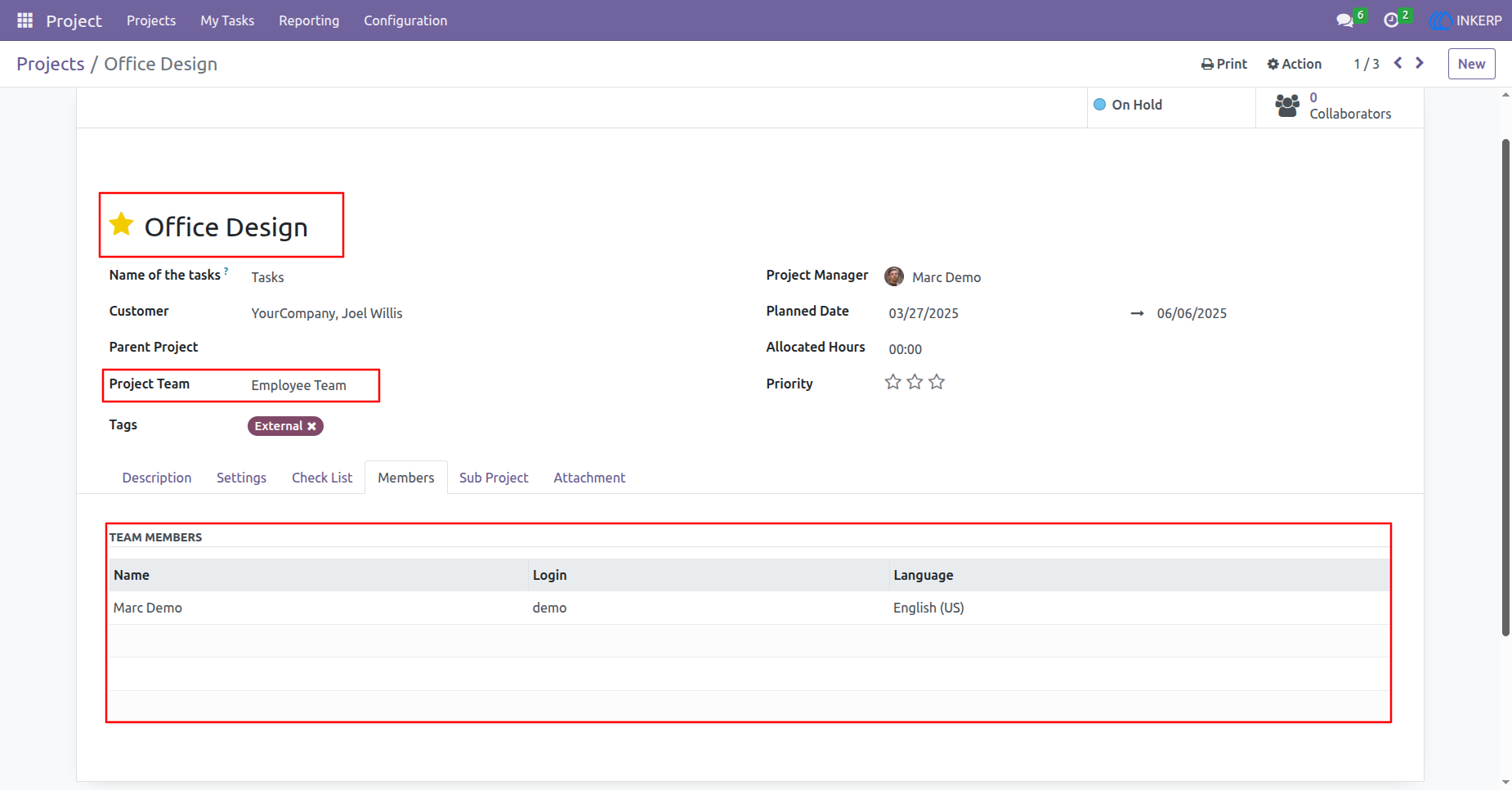Viewport: 1512px width, 790px height.
Task: Click Marc Demo's Project Manager avatar
Action: (894, 276)
